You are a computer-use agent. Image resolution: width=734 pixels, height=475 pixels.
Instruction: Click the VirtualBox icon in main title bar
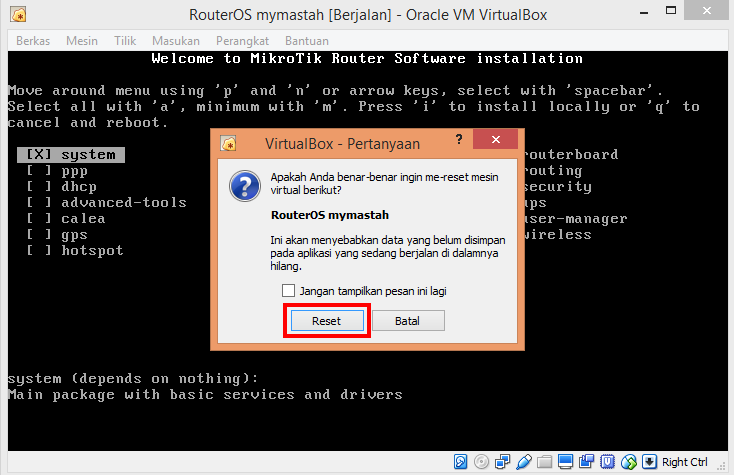pyautogui.click(x=18, y=15)
